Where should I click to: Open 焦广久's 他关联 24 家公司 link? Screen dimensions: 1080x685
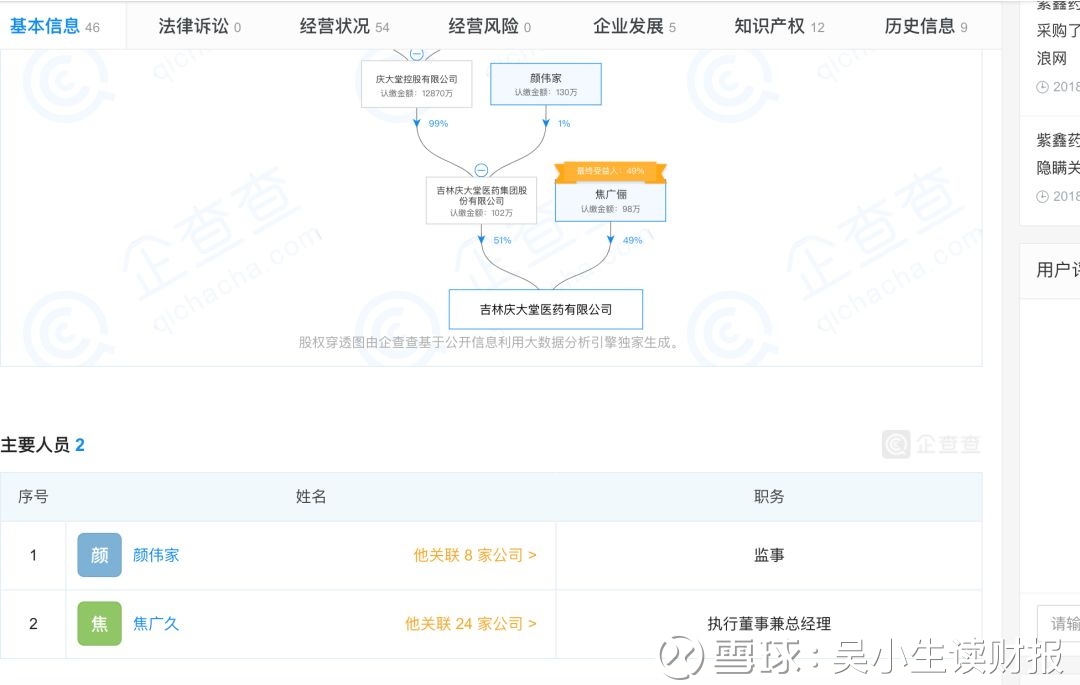point(470,623)
